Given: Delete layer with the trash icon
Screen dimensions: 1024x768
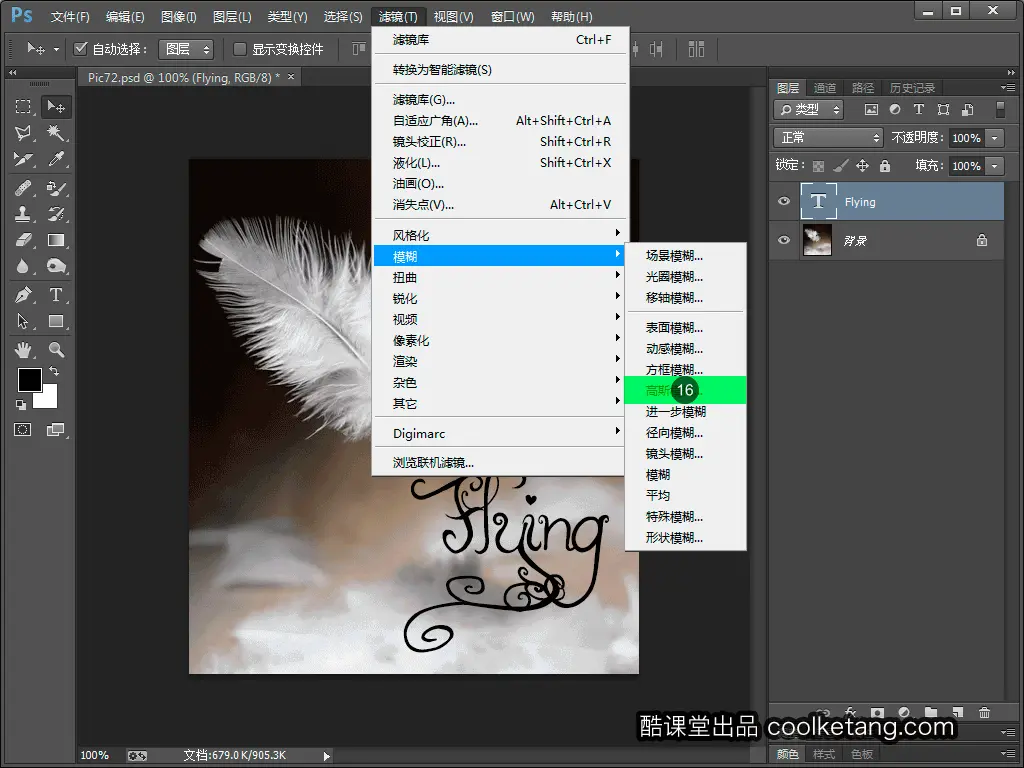Looking at the screenshot, I should 984,712.
